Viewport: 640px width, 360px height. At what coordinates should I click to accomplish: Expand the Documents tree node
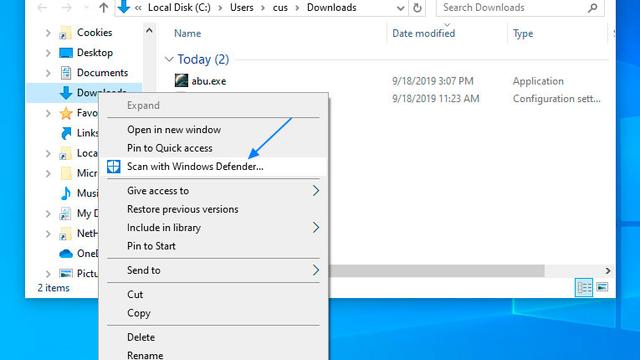point(48,73)
